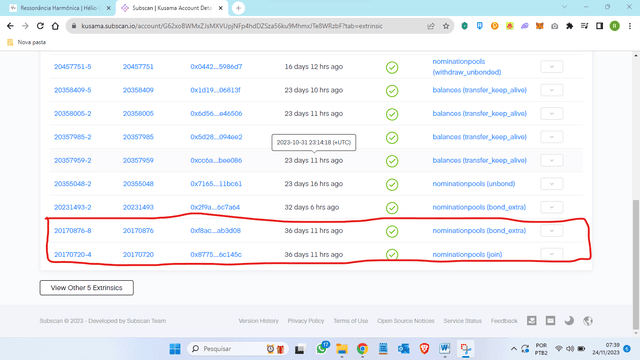
Task: Open Service Status footer link
Action: click(462, 321)
